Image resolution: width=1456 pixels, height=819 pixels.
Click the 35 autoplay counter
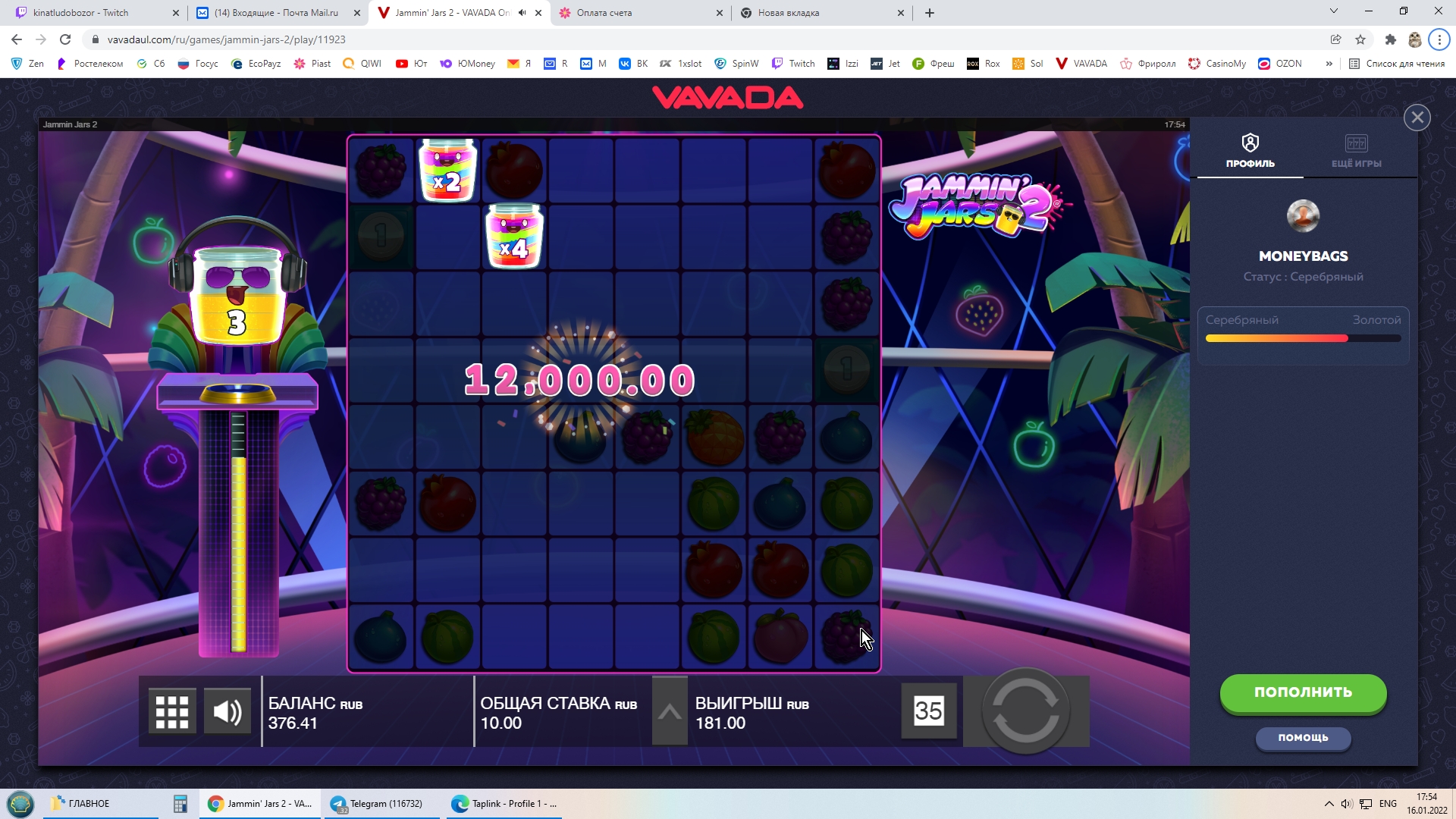tap(928, 711)
